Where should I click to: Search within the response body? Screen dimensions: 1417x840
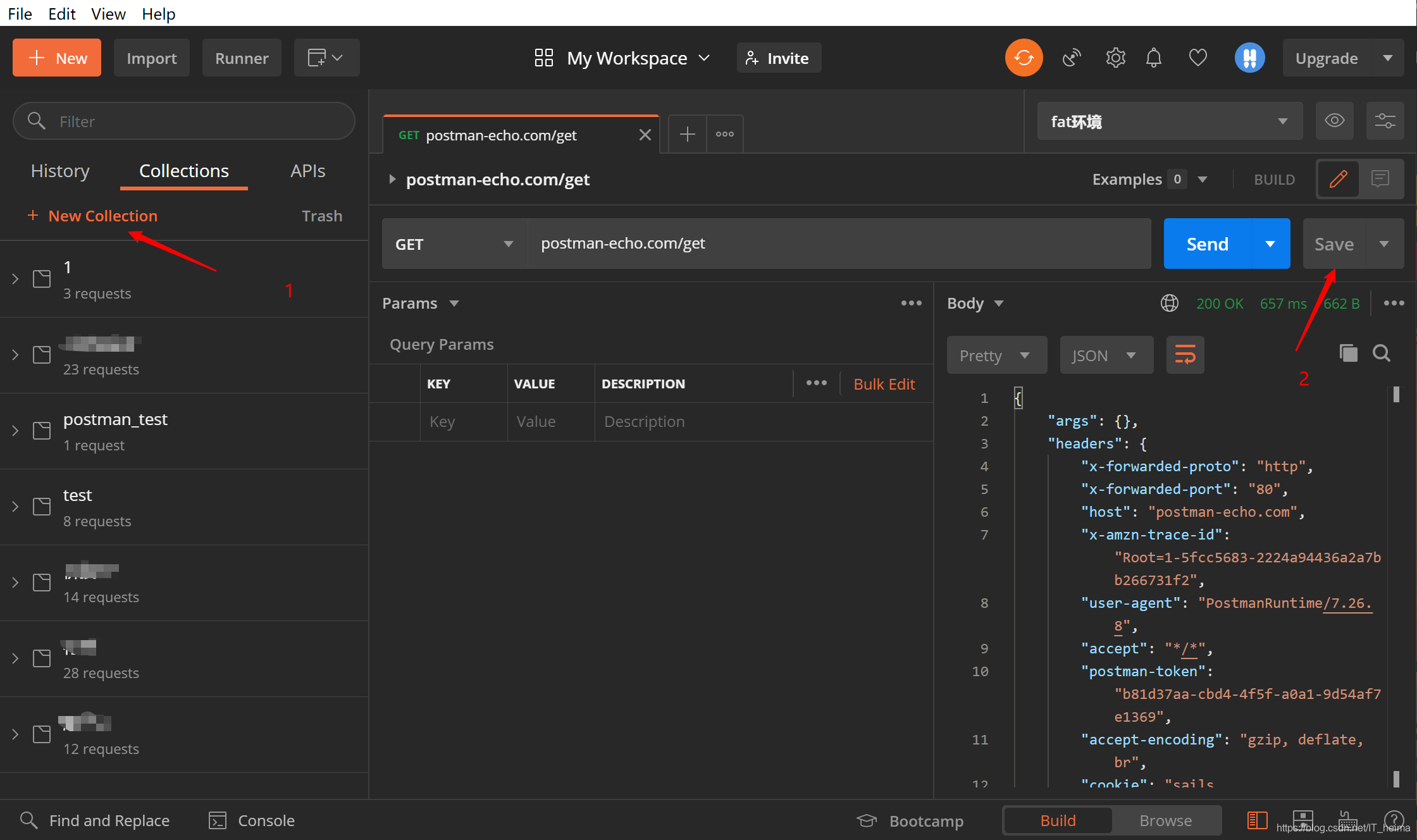[x=1382, y=353]
